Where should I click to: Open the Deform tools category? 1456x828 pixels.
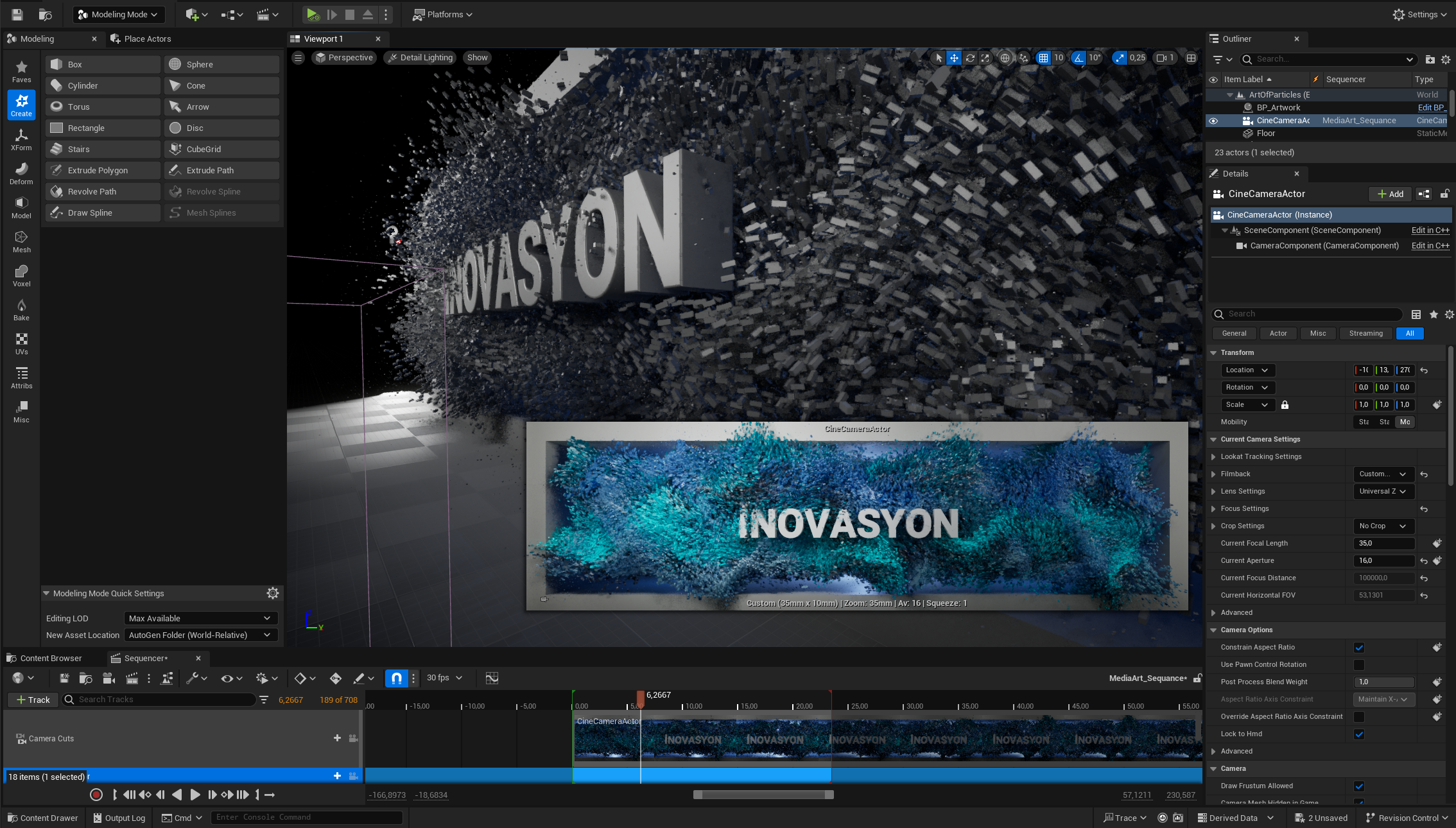[x=21, y=173]
